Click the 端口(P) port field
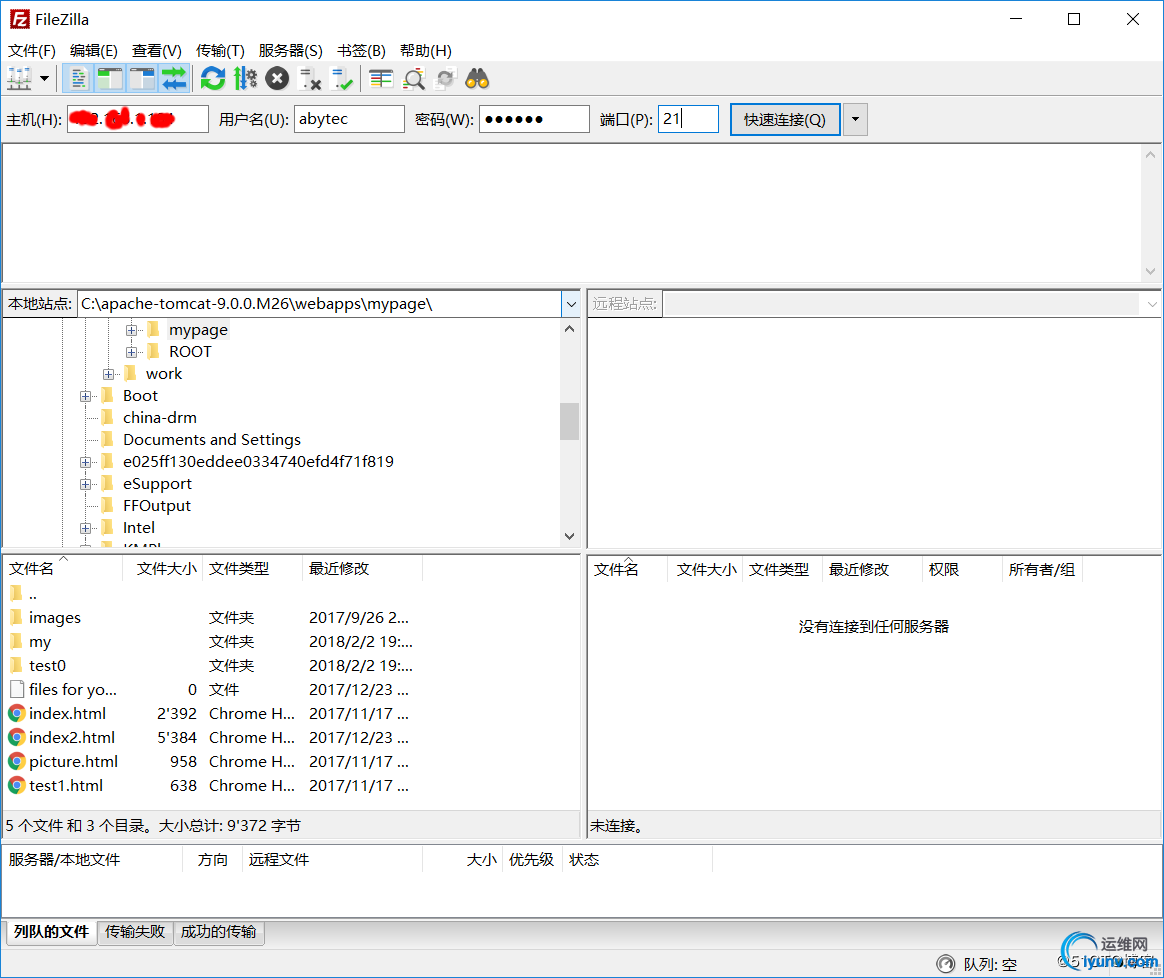Viewport: 1164px width, 978px height. [x=688, y=119]
